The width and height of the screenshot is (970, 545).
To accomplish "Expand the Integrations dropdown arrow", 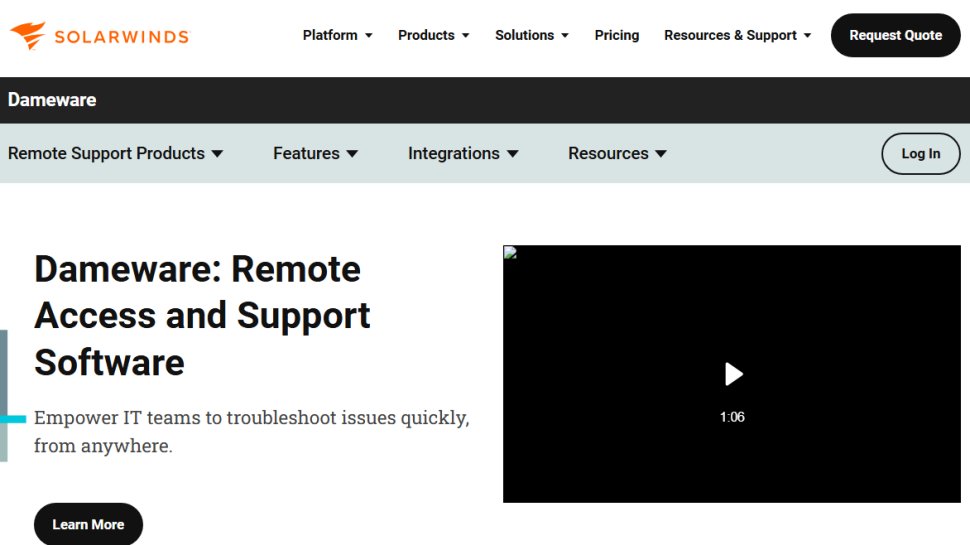I will [512, 153].
